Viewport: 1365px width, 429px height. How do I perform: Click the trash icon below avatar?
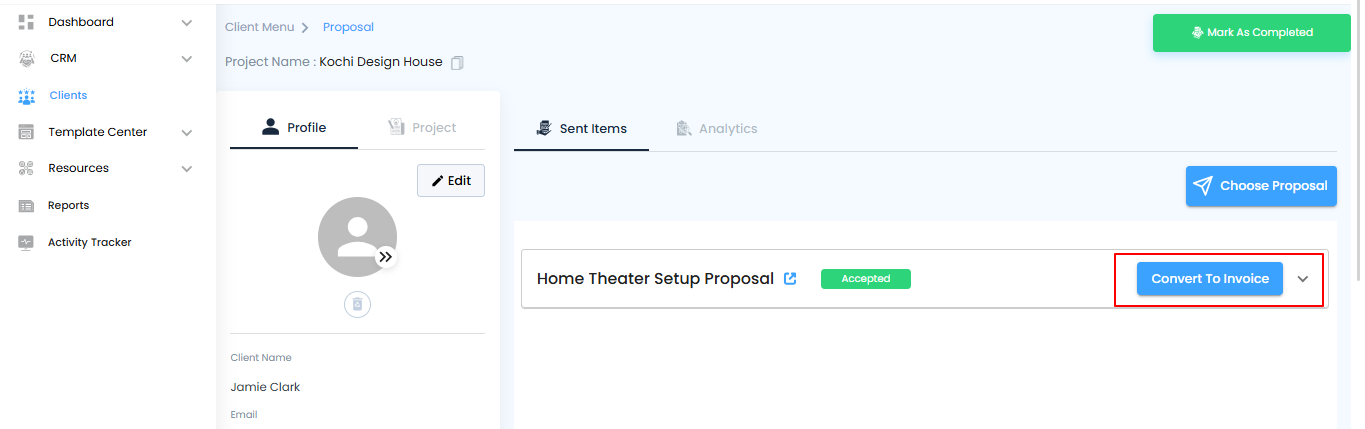pyautogui.click(x=357, y=304)
